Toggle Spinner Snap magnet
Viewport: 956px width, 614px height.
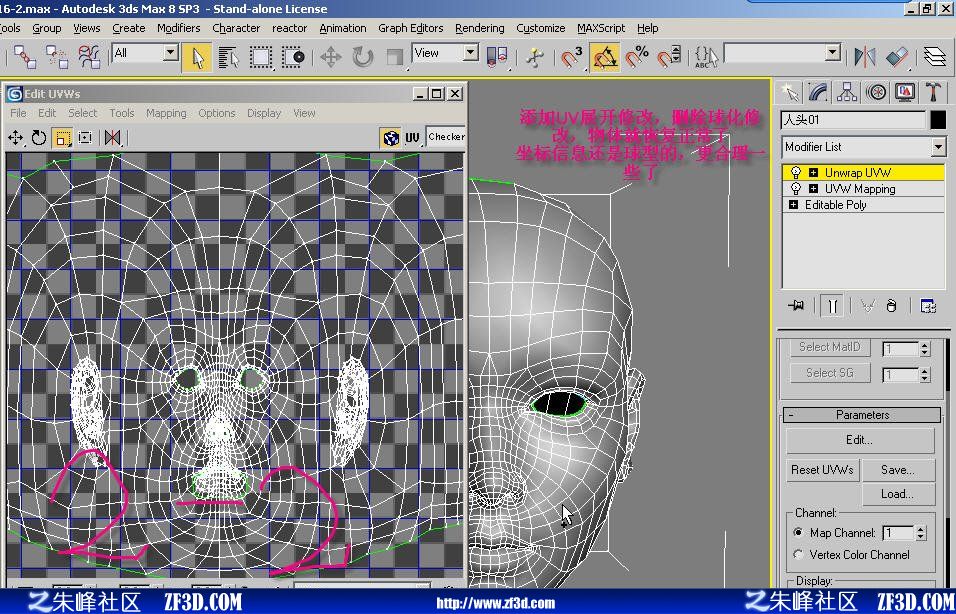click(669, 58)
